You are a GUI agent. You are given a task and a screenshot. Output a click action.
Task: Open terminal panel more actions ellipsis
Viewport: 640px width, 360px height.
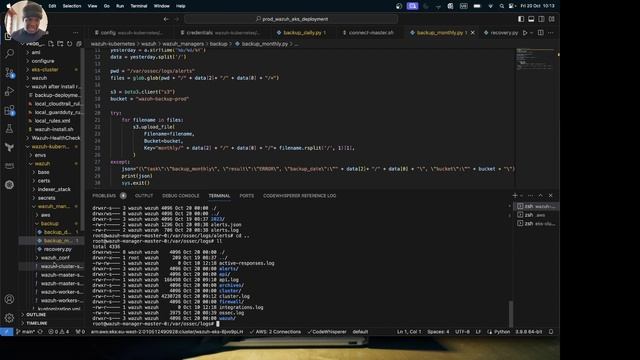[530, 196]
